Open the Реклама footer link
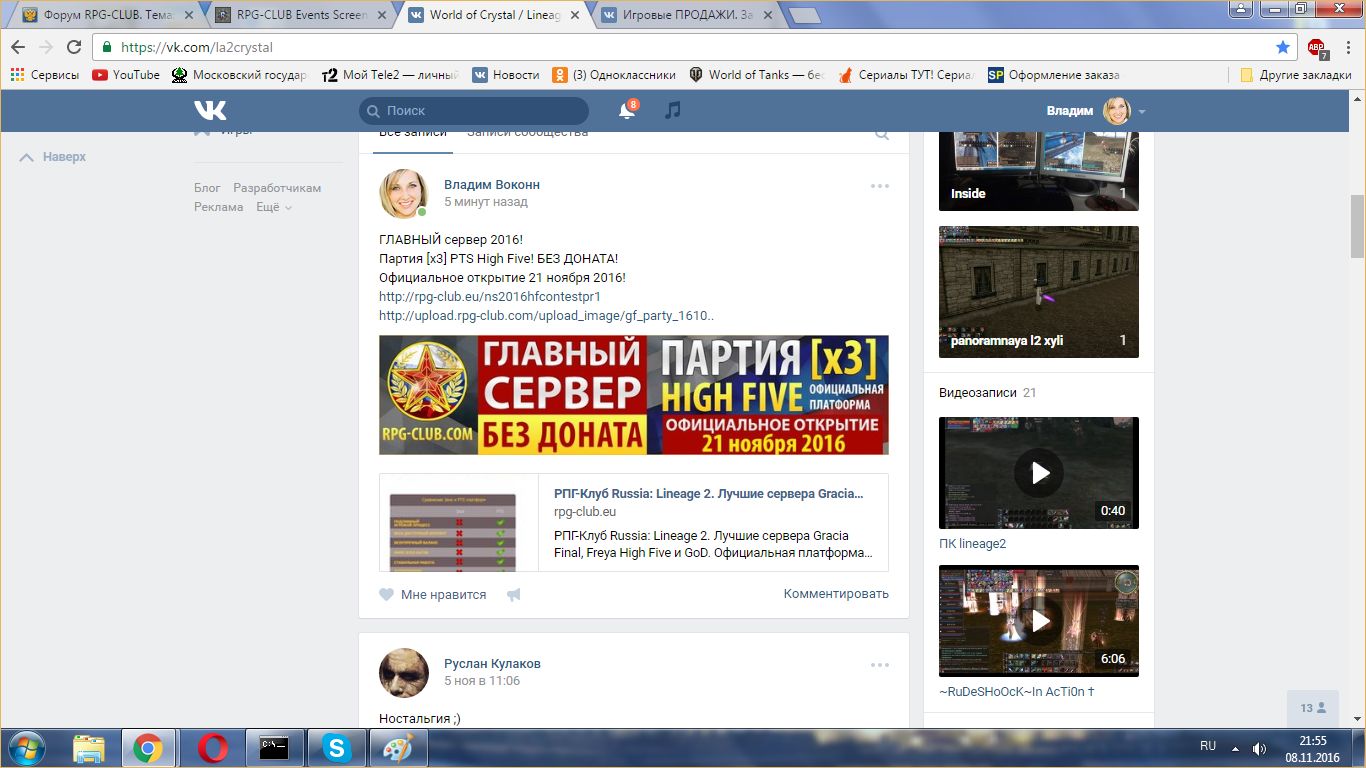The height and width of the screenshot is (768, 1366). point(219,207)
